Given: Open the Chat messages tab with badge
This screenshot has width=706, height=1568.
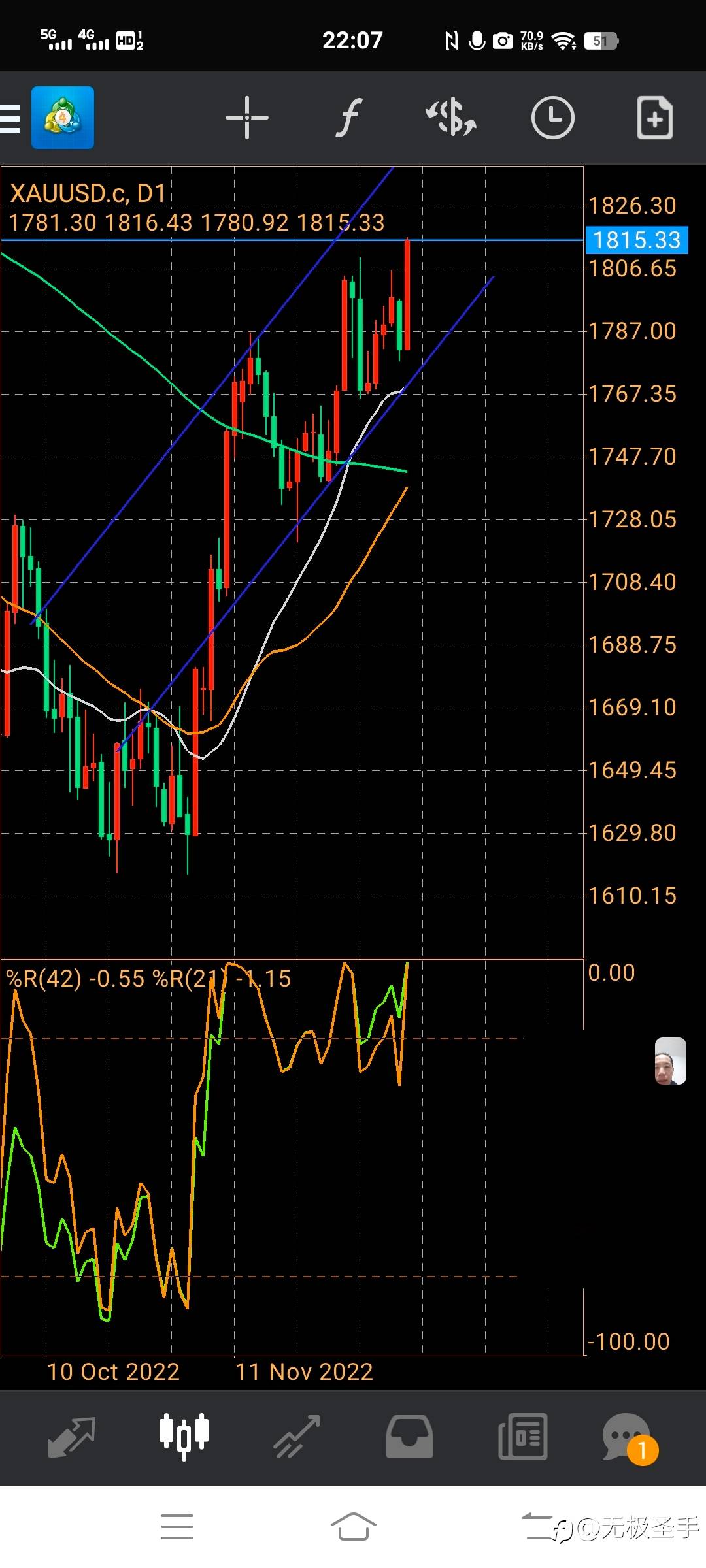Looking at the screenshot, I should point(630,1438).
